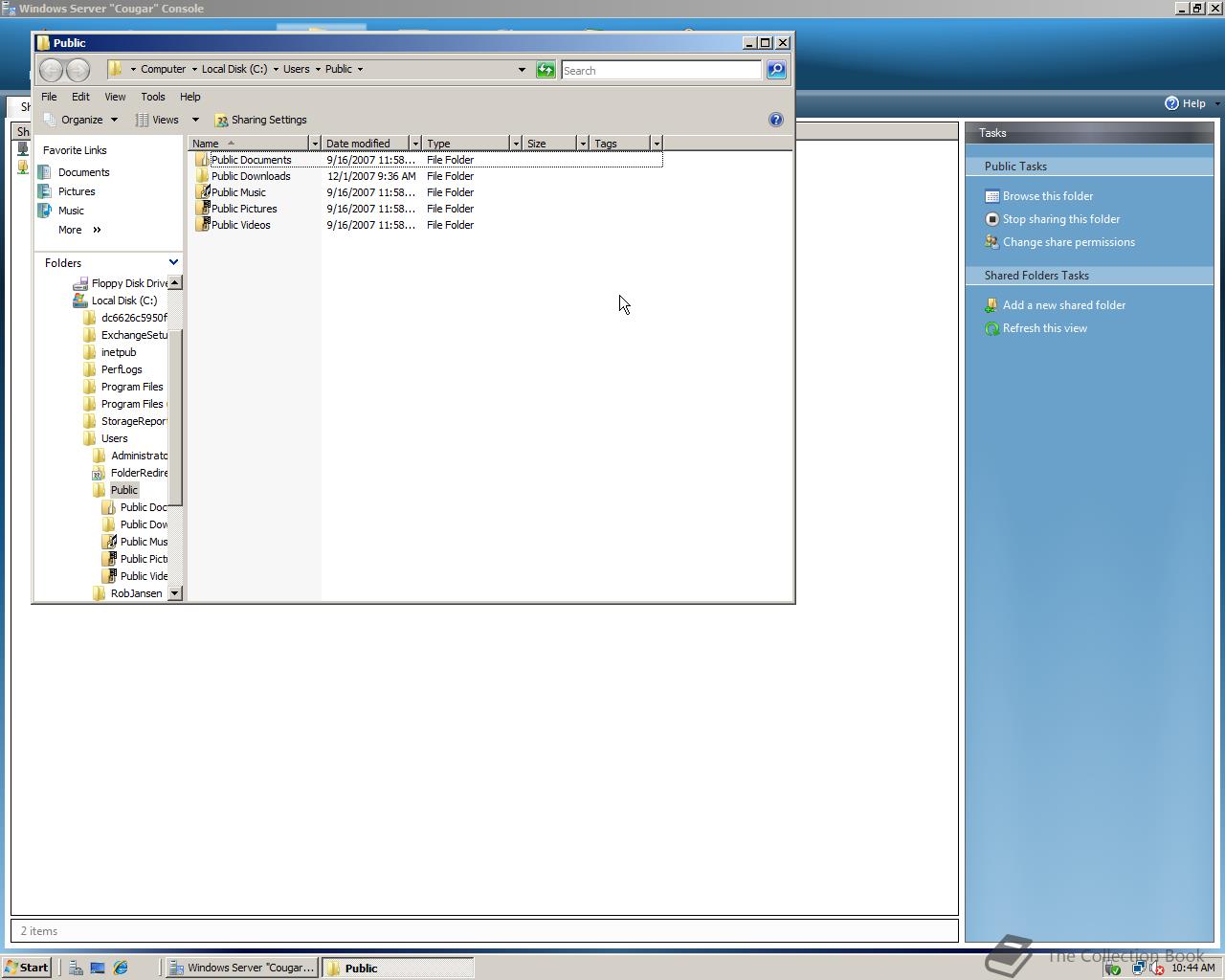Select Public Pictures folder icon in file list
This screenshot has width=1225, height=980.
(202, 209)
